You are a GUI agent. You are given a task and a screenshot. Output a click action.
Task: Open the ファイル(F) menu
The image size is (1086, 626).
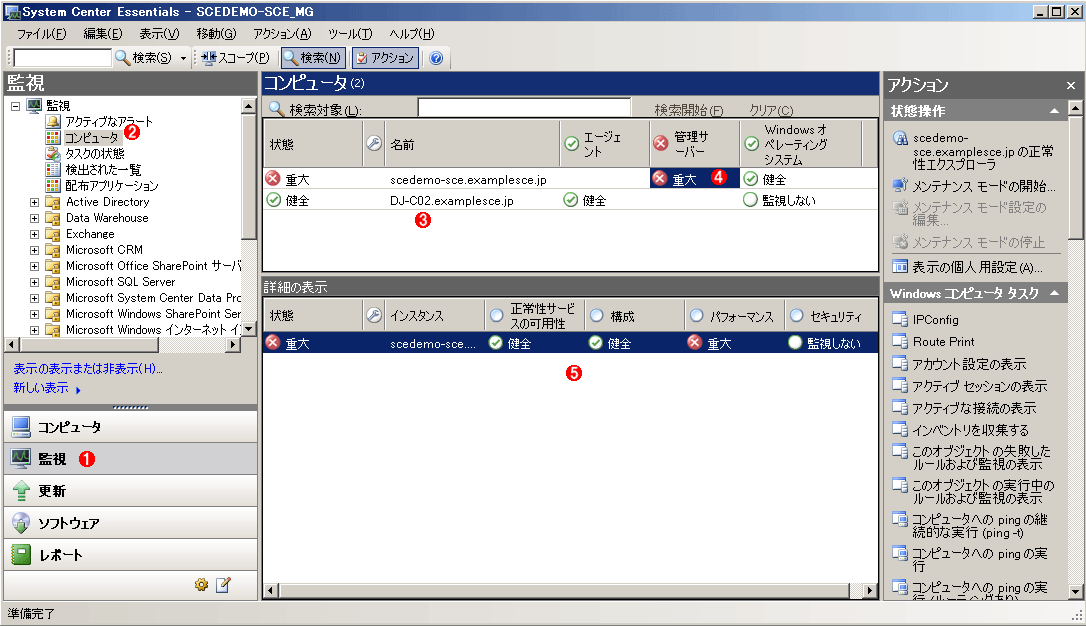(42, 34)
